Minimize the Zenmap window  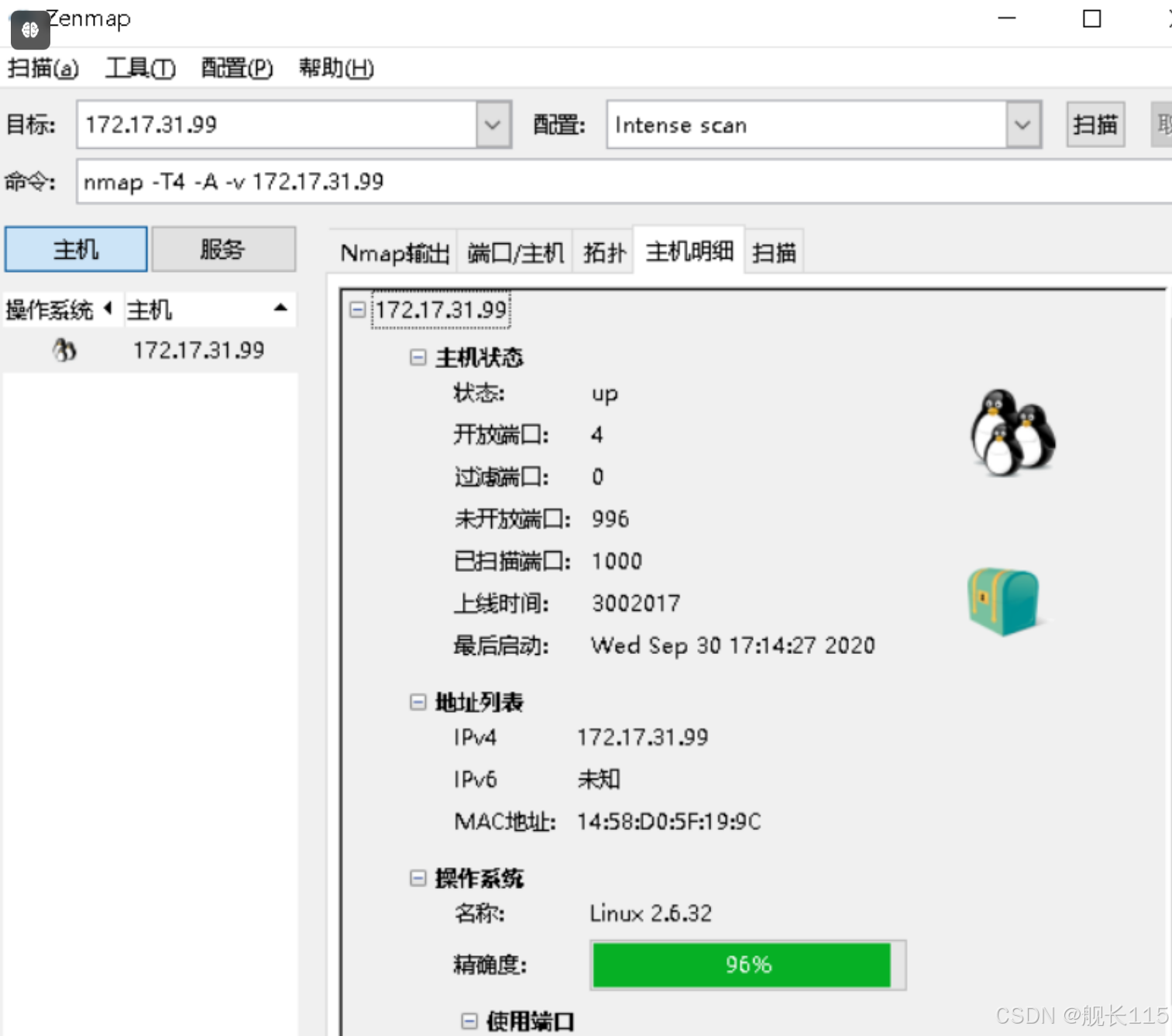(x=1006, y=19)
